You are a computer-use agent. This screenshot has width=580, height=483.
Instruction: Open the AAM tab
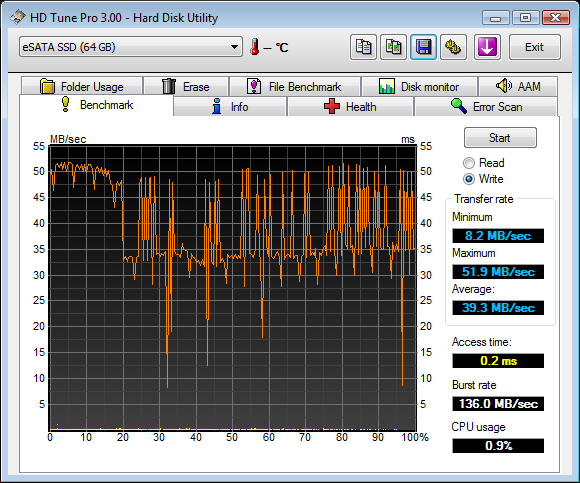point(518,87)
